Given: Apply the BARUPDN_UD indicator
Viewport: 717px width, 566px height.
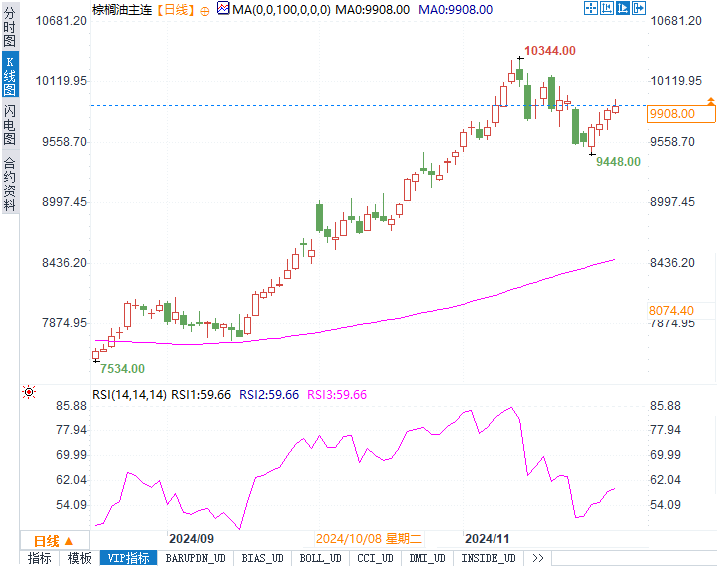Looking at the screenshot, I should click(x=195, y=558).
